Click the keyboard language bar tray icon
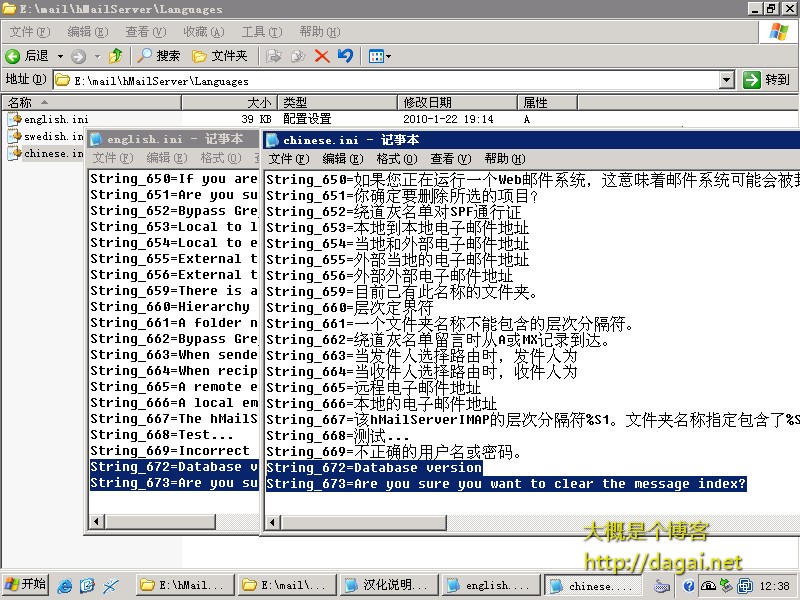The height and width of the screenshot is (600, 800). (662, 586)
